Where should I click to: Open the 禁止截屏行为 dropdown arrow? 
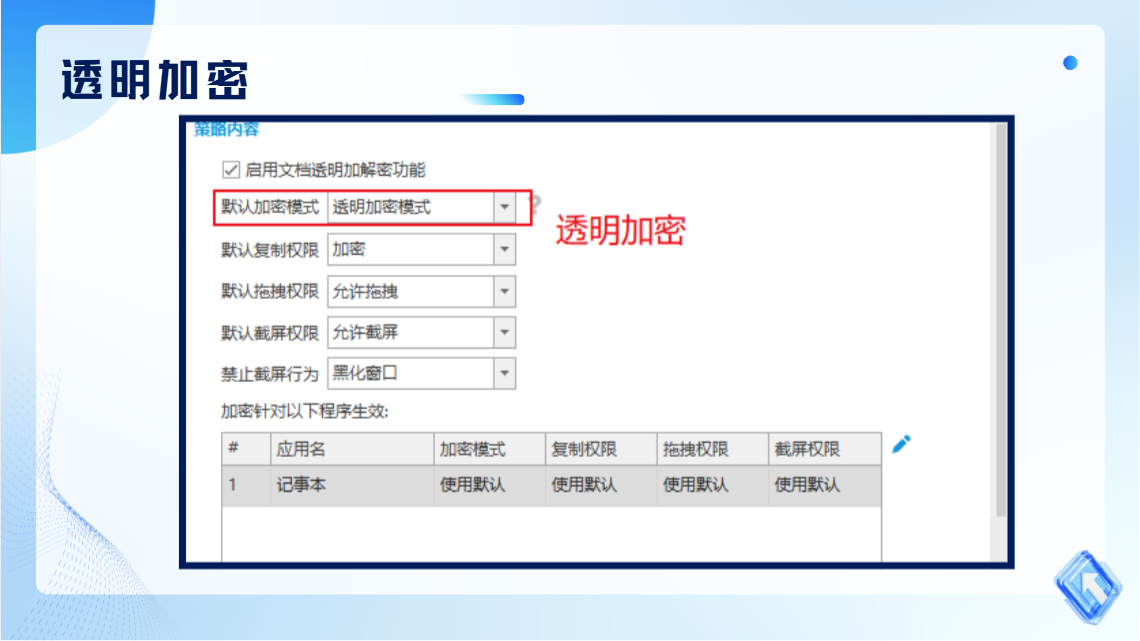(505, 374)
